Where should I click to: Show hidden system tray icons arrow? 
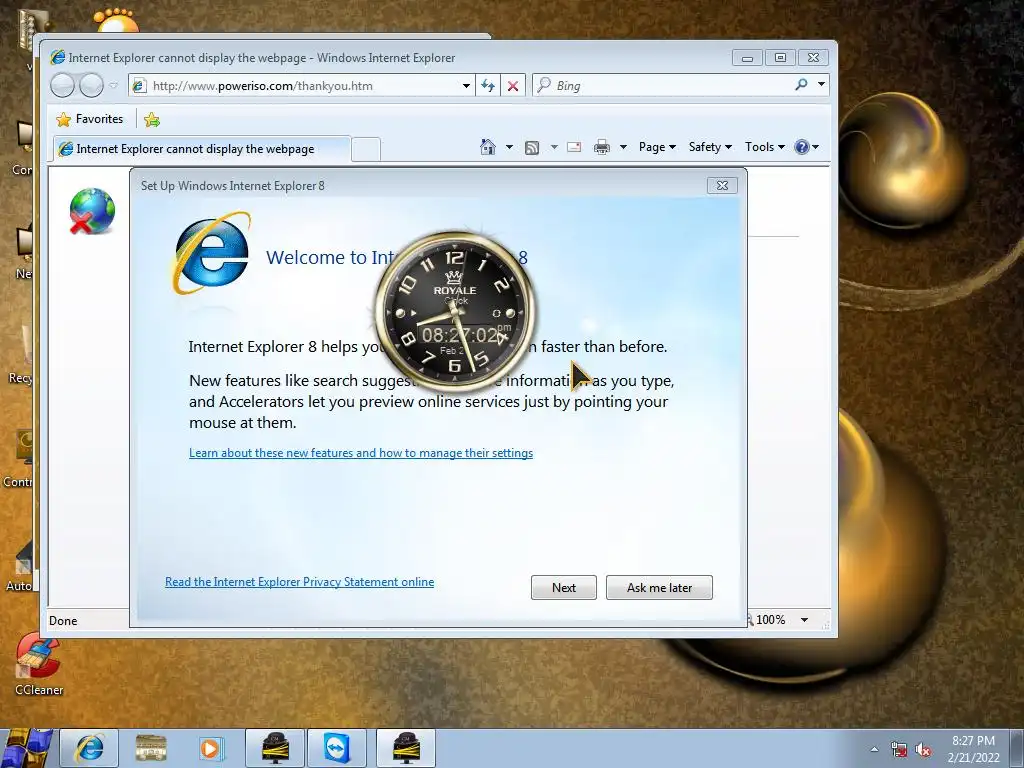874,749
